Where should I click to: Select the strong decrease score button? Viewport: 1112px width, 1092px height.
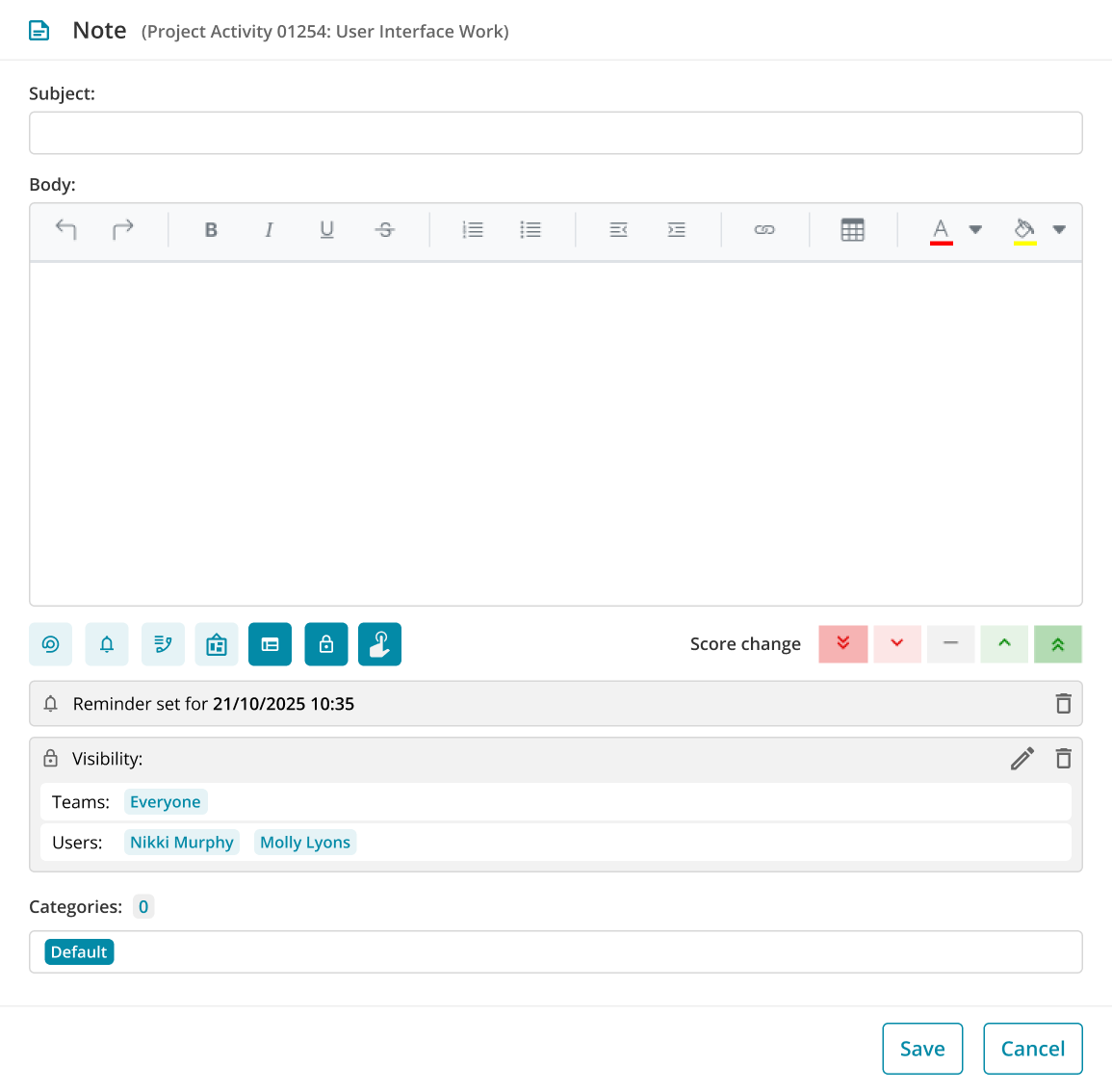point(843,644)
